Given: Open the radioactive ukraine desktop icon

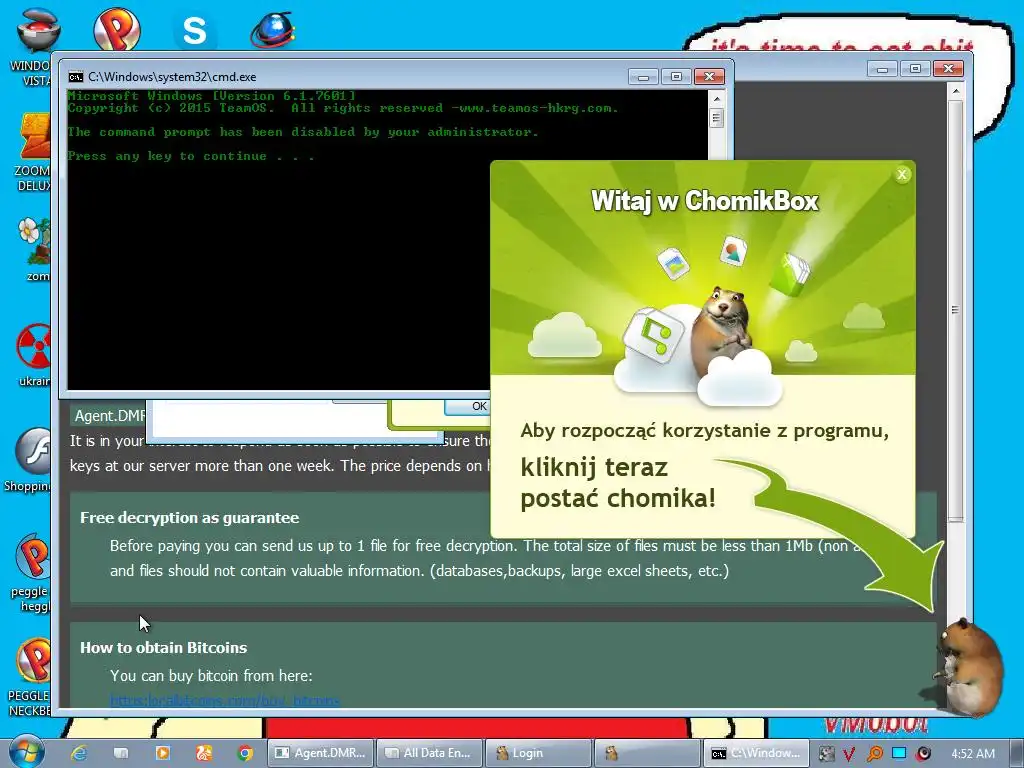Looking at the screenshot, I should 34,355.
